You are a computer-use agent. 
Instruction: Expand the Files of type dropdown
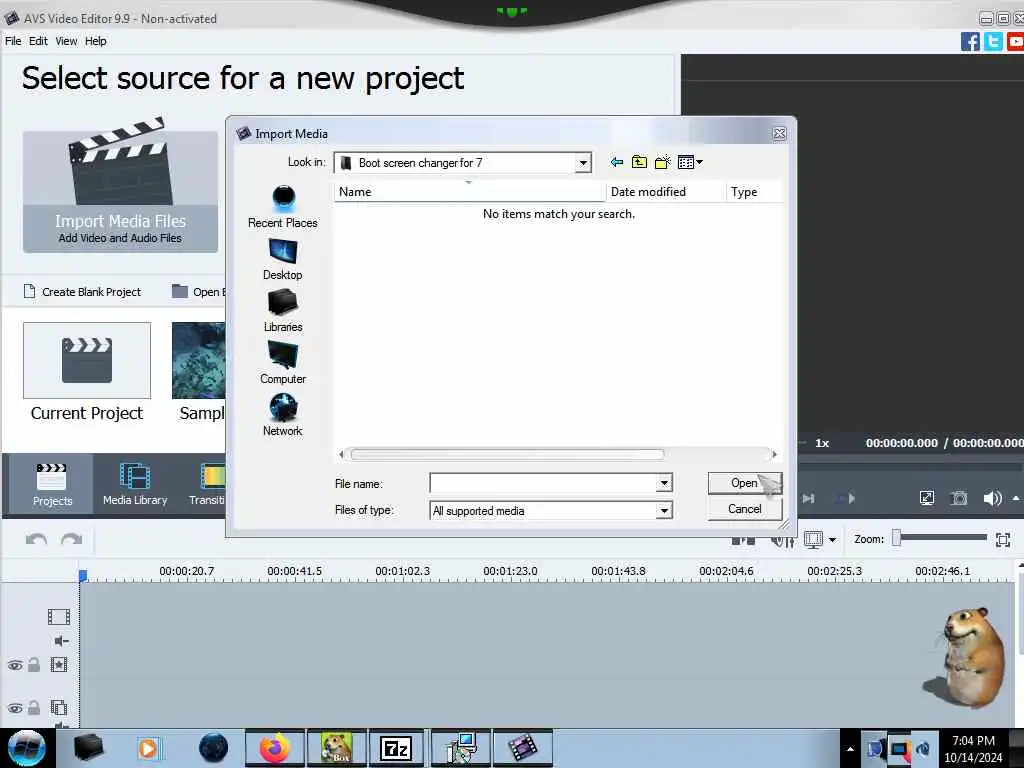664,511
